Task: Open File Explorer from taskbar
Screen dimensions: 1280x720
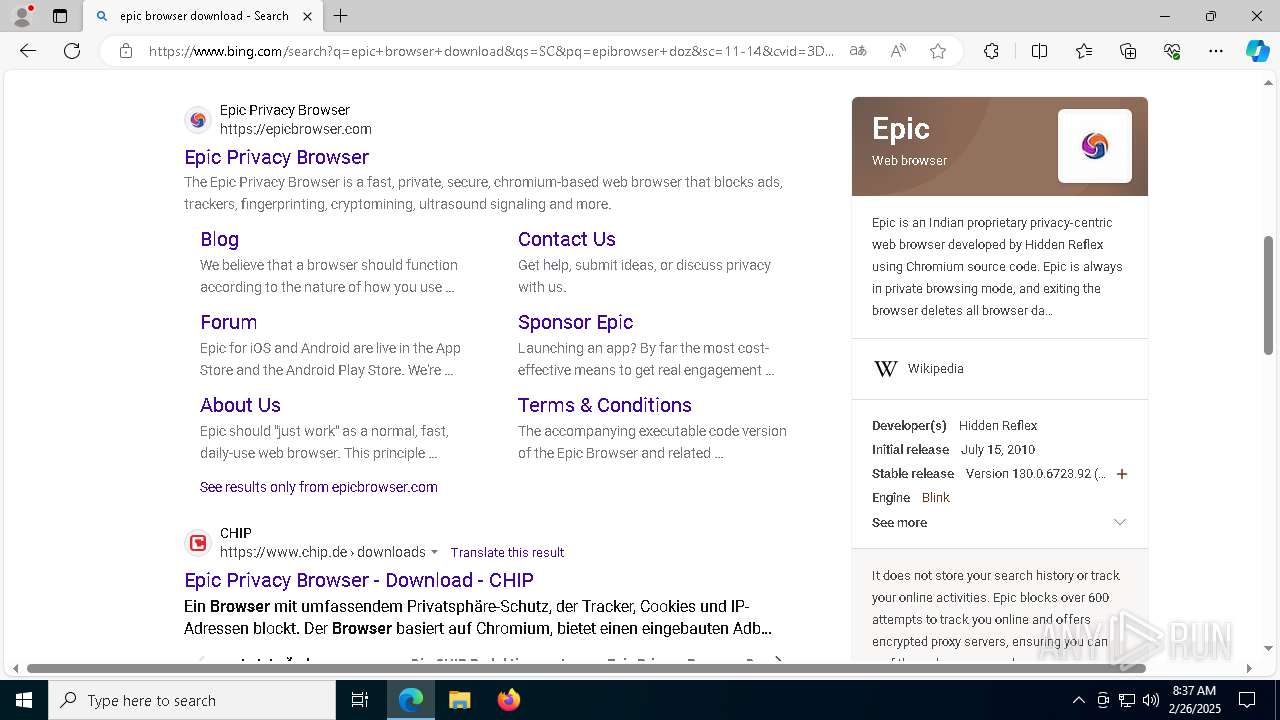Action: coord(459,700)
